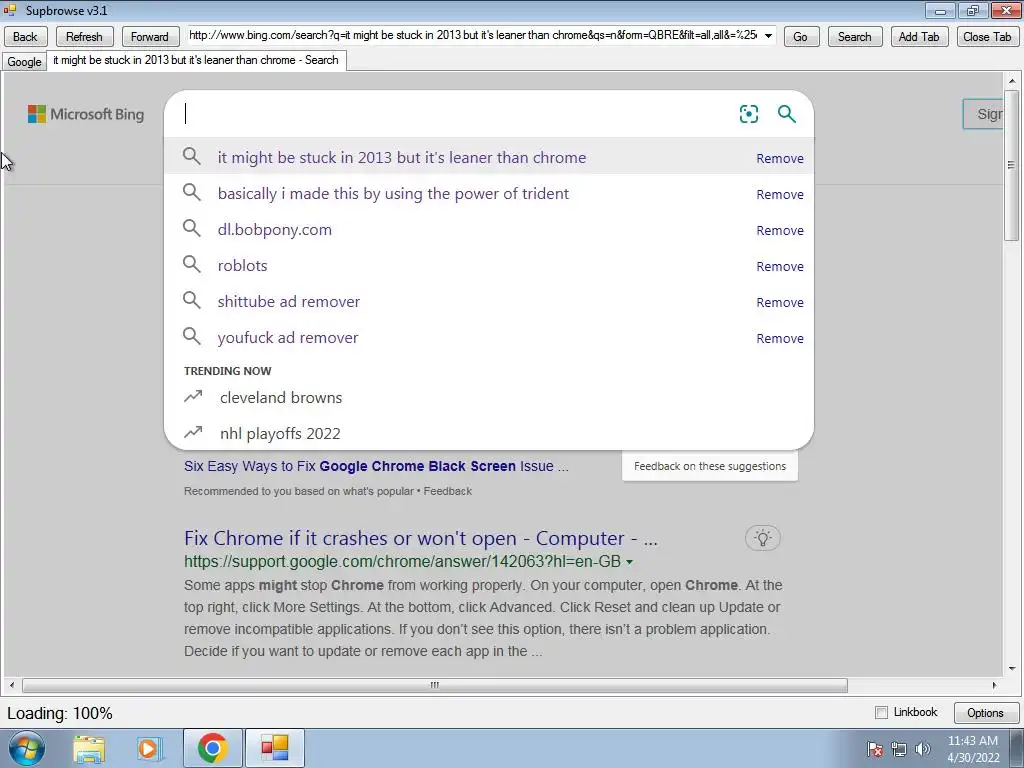Click 'Feedback on these suggestions'
1024x768 pixels.
710,466
